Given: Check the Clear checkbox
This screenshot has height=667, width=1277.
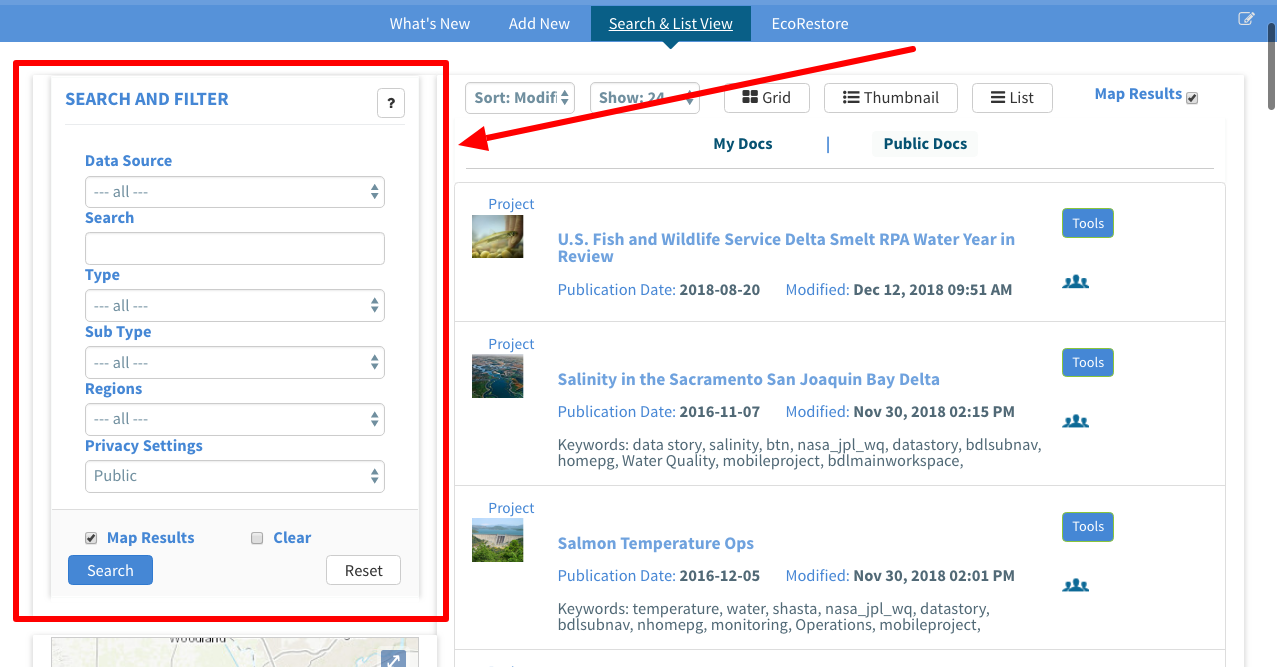Looking at the screenshot, I should tap(257, 538).
